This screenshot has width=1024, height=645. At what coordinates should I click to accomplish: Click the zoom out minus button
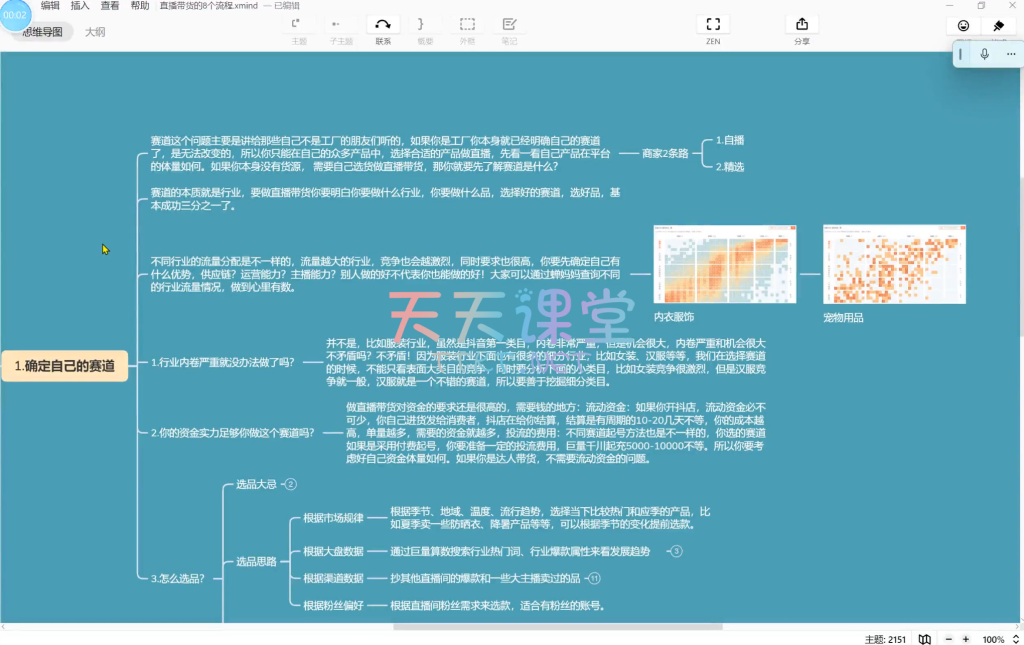945,639
